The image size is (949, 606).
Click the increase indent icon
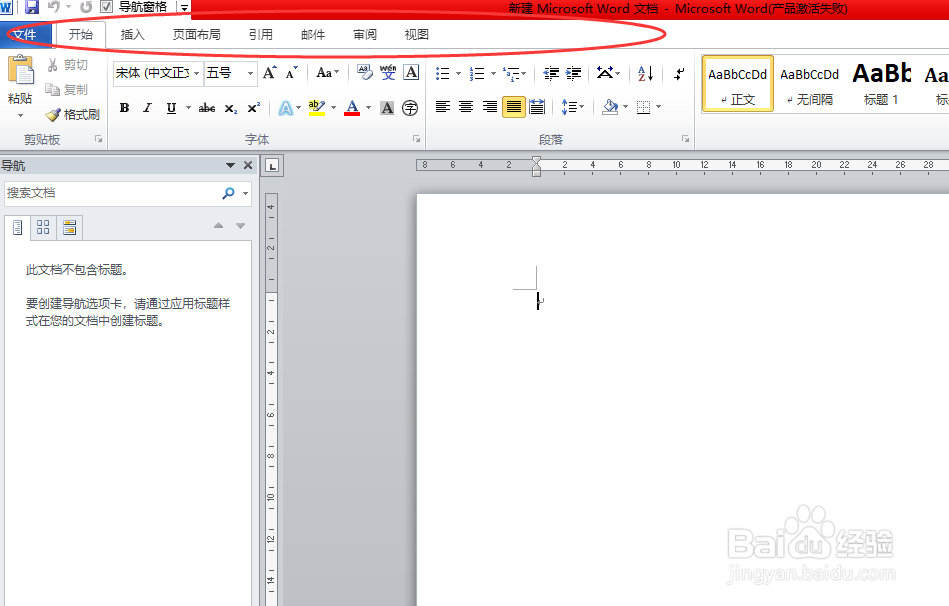pyautogui.click(x=574, y=74)
